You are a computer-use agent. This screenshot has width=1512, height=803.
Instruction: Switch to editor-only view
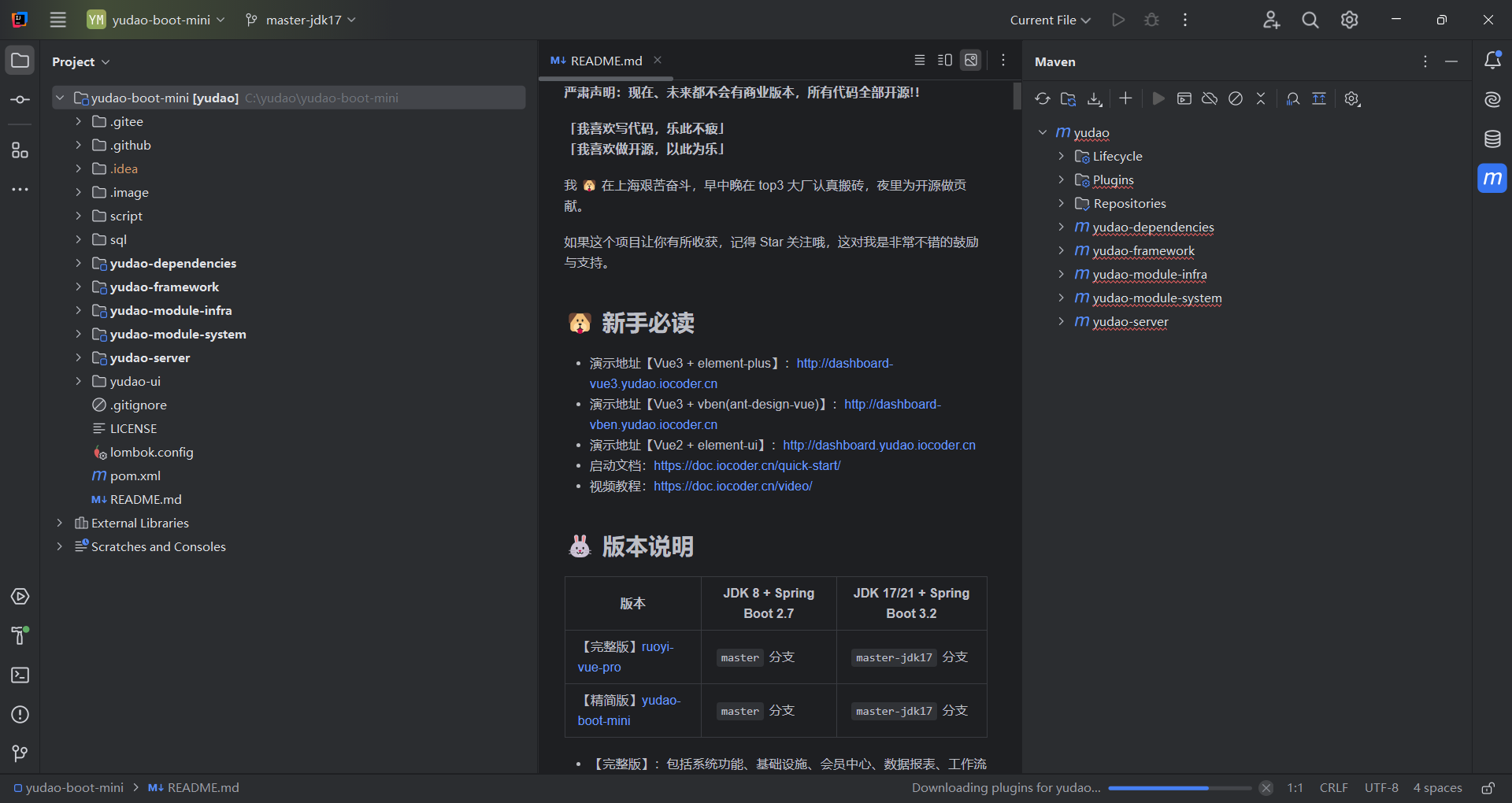(x=919, y=61)
